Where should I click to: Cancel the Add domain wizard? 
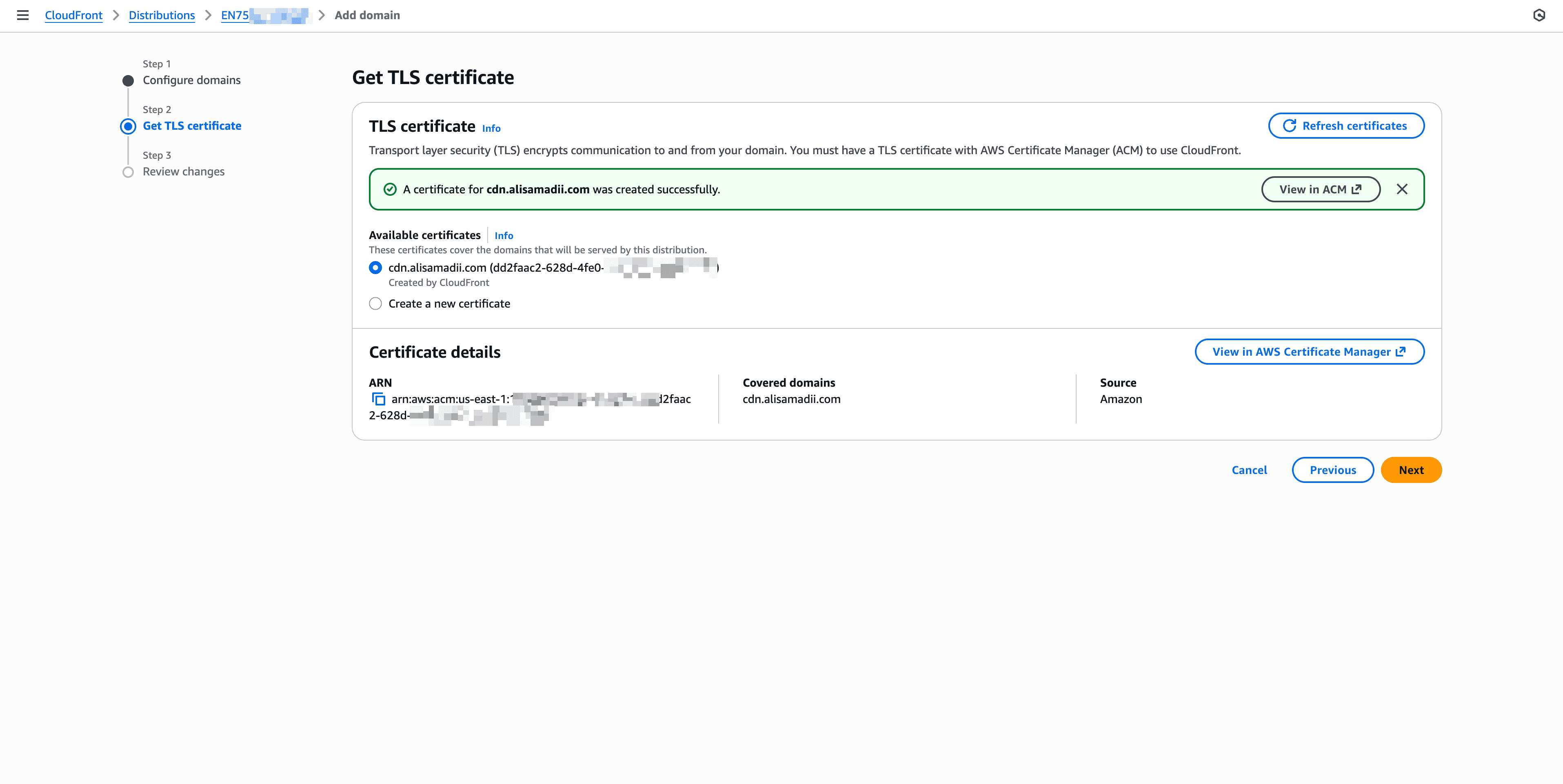(1249, 470)
